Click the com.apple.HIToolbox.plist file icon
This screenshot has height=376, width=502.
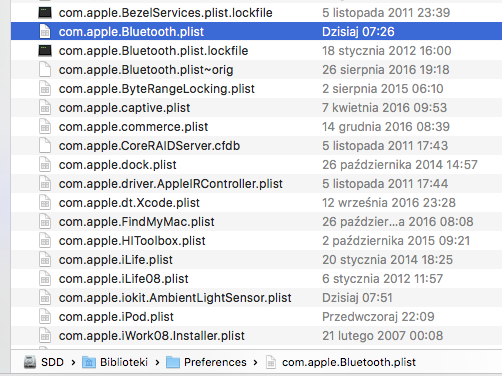45,241
